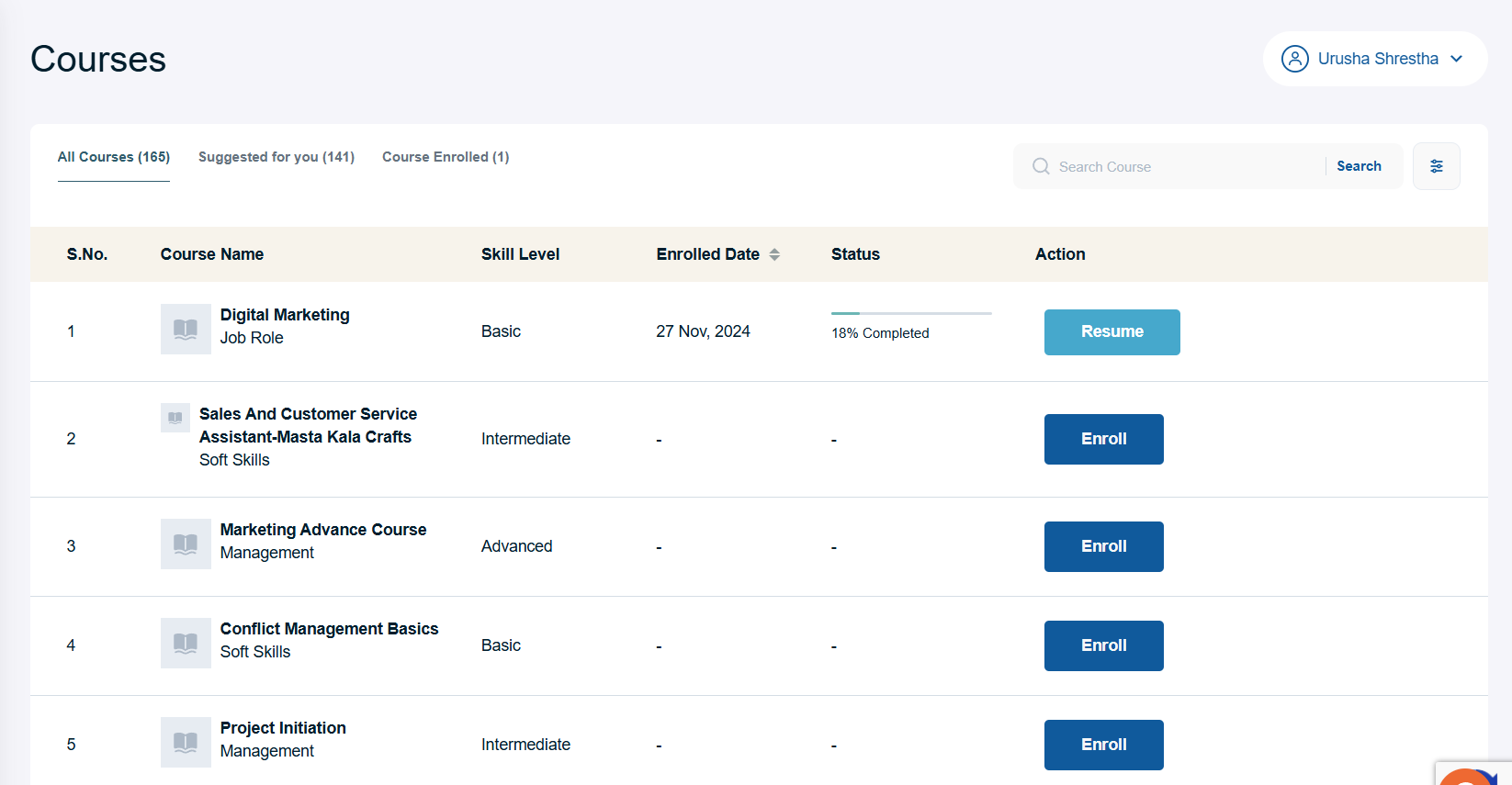1512x785 pixels.
Task: Enroll in Marketing Advance Course
Action: (1103, 547)
